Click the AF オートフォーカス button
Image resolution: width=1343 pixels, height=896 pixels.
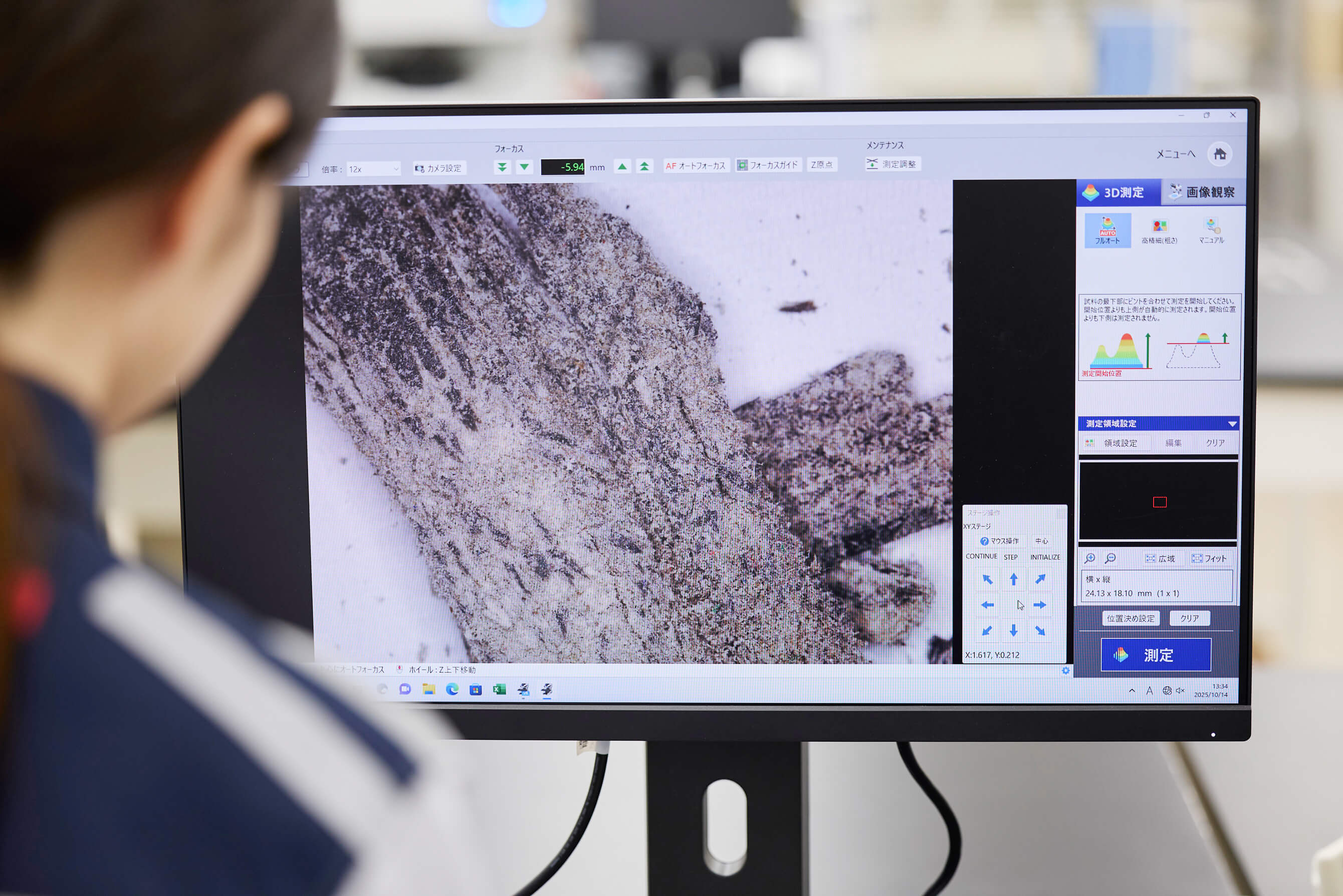pos(696,166)
